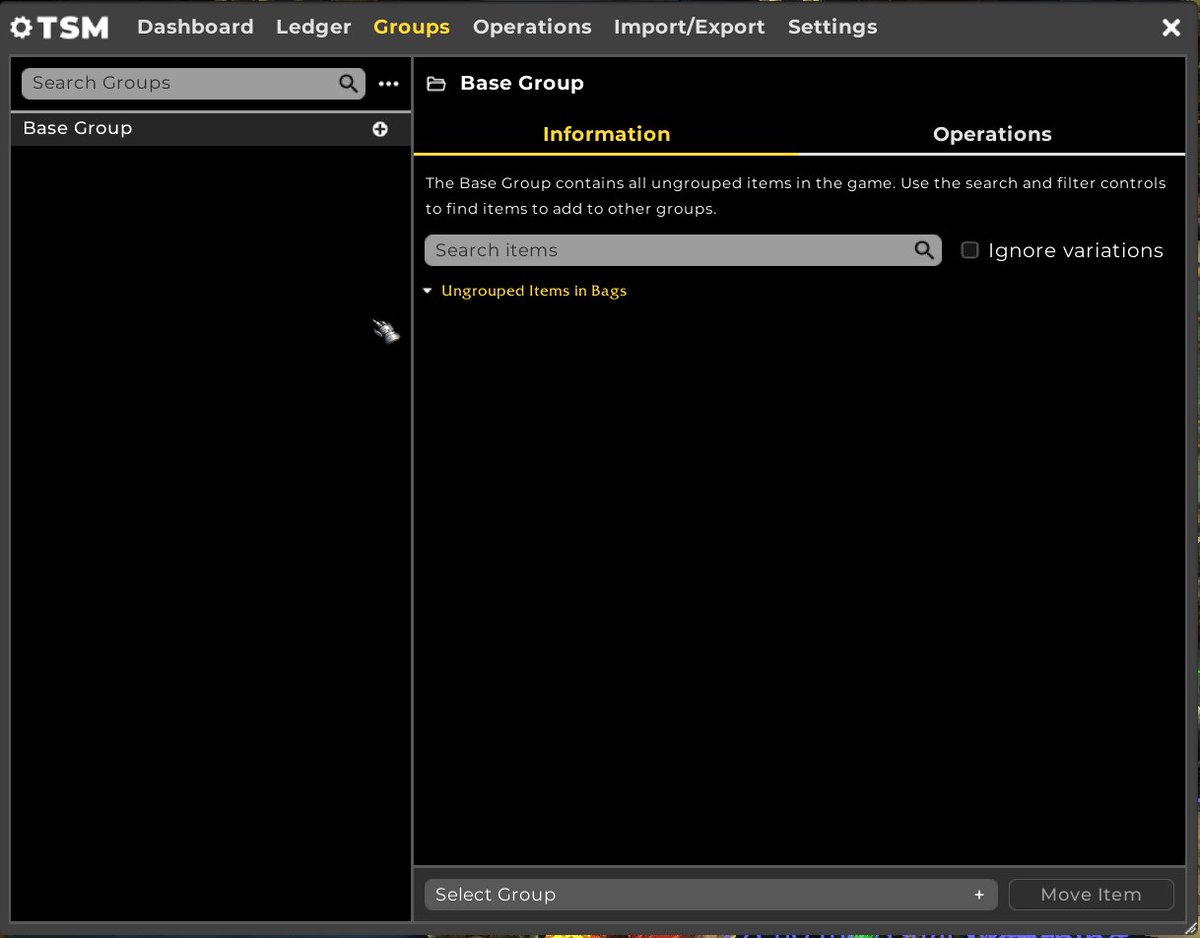Click the folder icon beside Base Group title

[436, 84]
